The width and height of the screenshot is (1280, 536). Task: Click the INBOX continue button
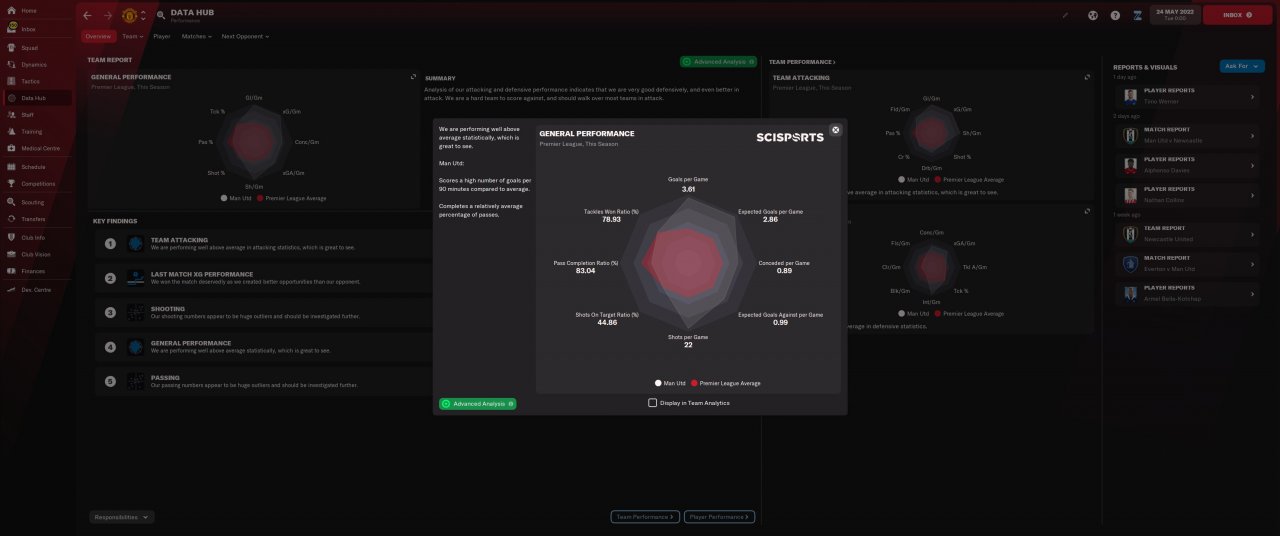coord(1237,15)
